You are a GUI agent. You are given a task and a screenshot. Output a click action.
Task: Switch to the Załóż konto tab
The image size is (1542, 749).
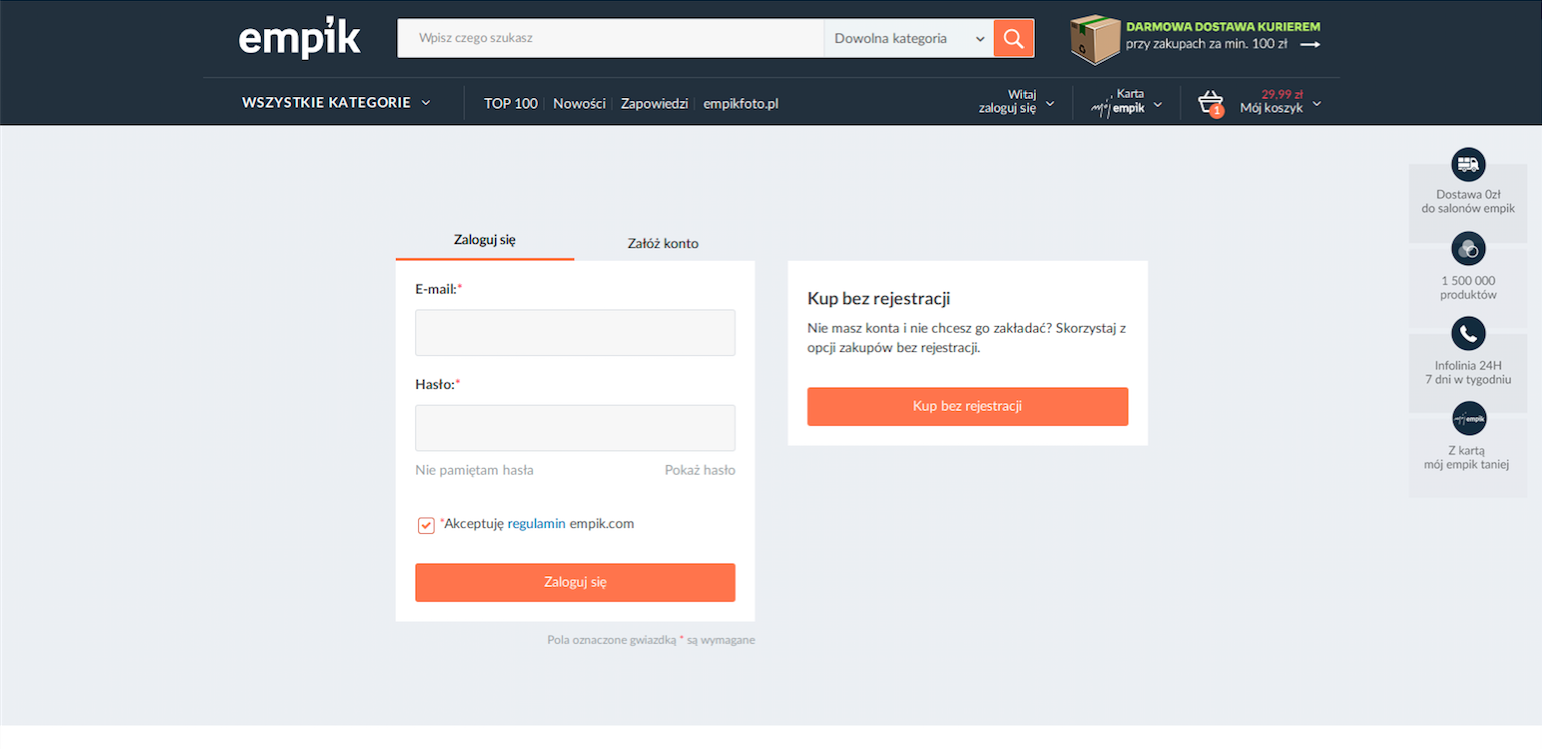click(662, 243)
